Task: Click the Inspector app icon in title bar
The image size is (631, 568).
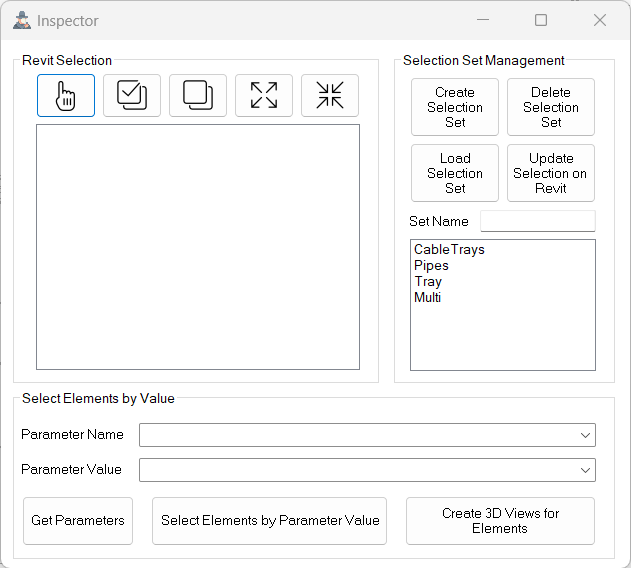Action: coord(21,20)
